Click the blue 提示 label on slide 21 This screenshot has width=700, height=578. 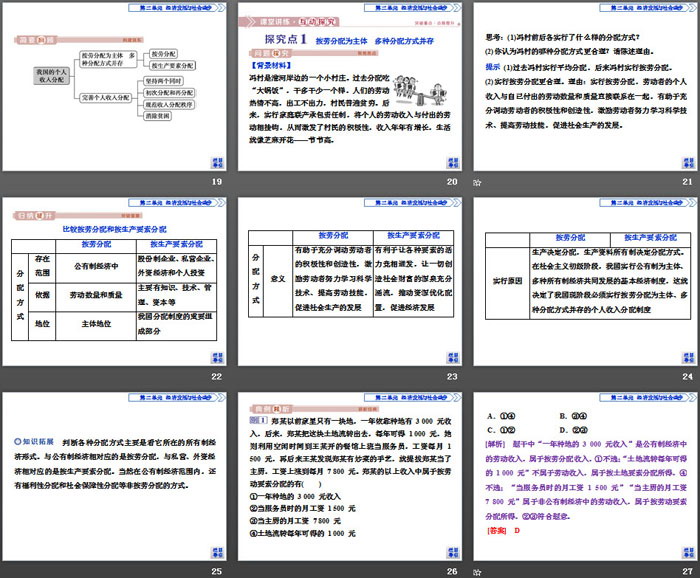pyautogui.click(x=492, y=67)
